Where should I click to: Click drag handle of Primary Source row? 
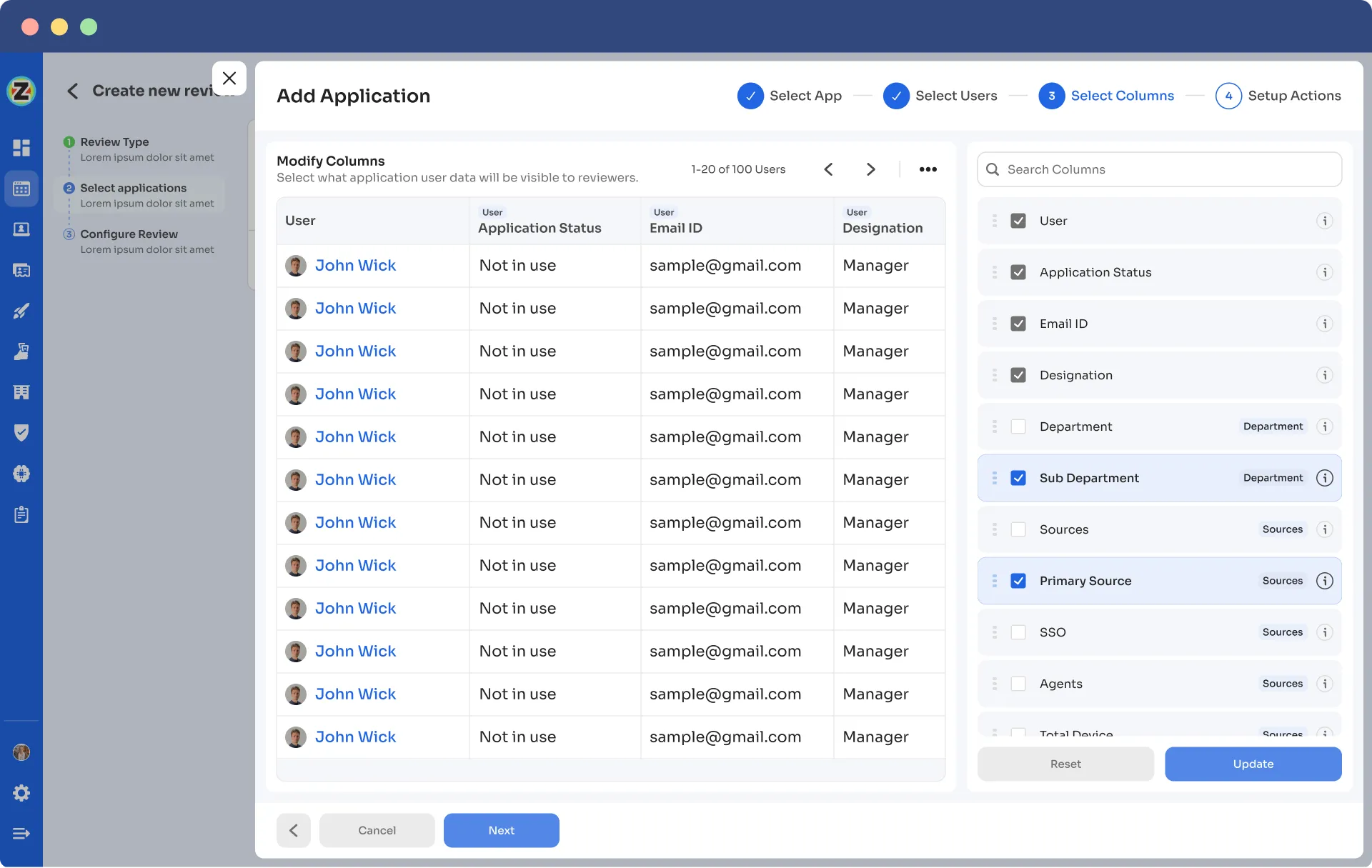coord(995,581)
